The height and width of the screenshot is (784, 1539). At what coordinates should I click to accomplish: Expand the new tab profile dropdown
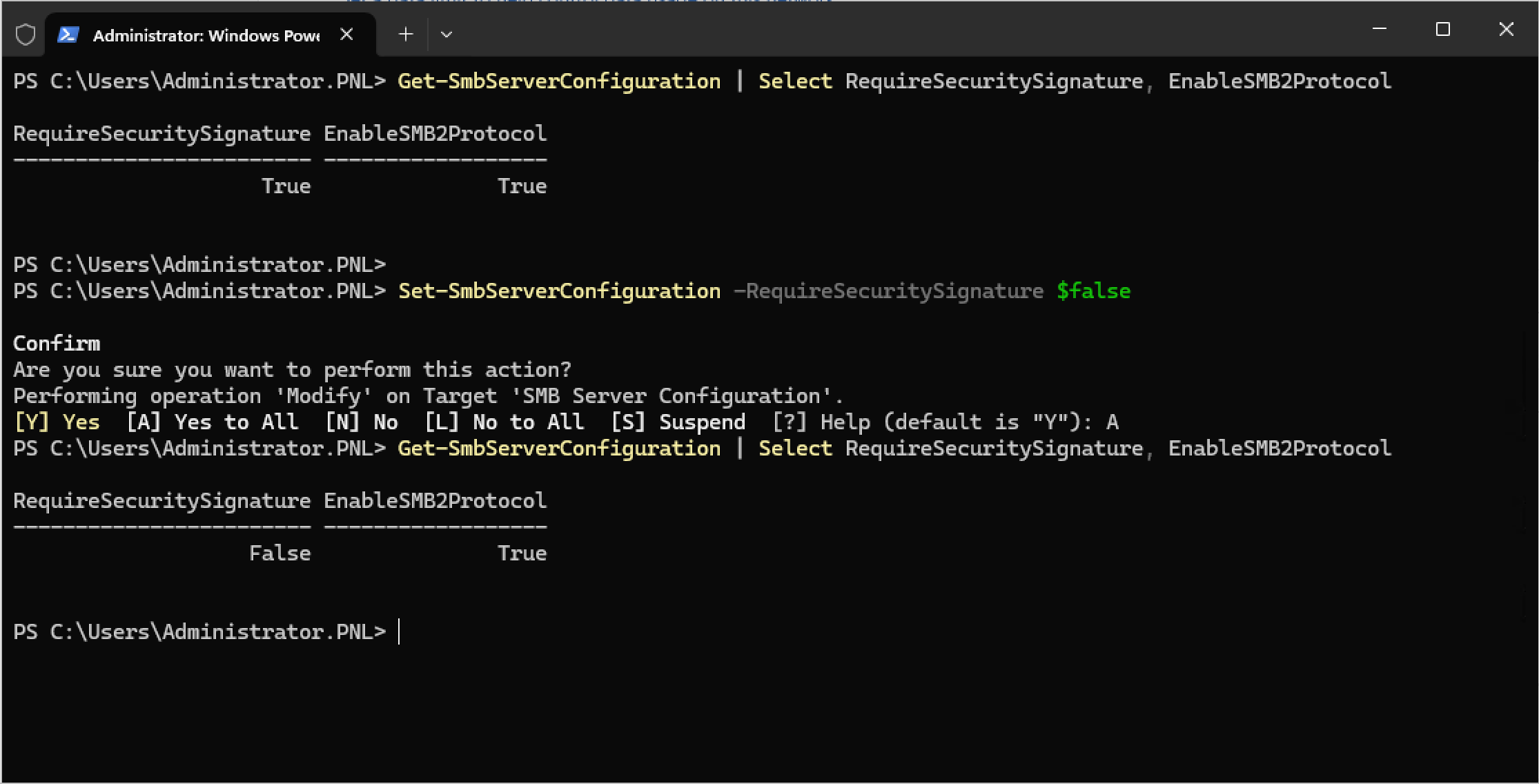[447, 35]
